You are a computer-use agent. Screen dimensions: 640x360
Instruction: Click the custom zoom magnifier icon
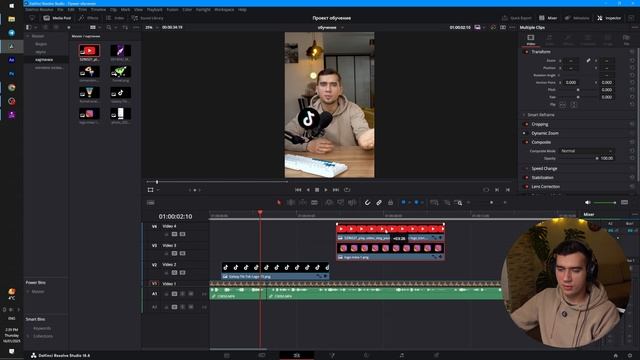pos(459,202)
